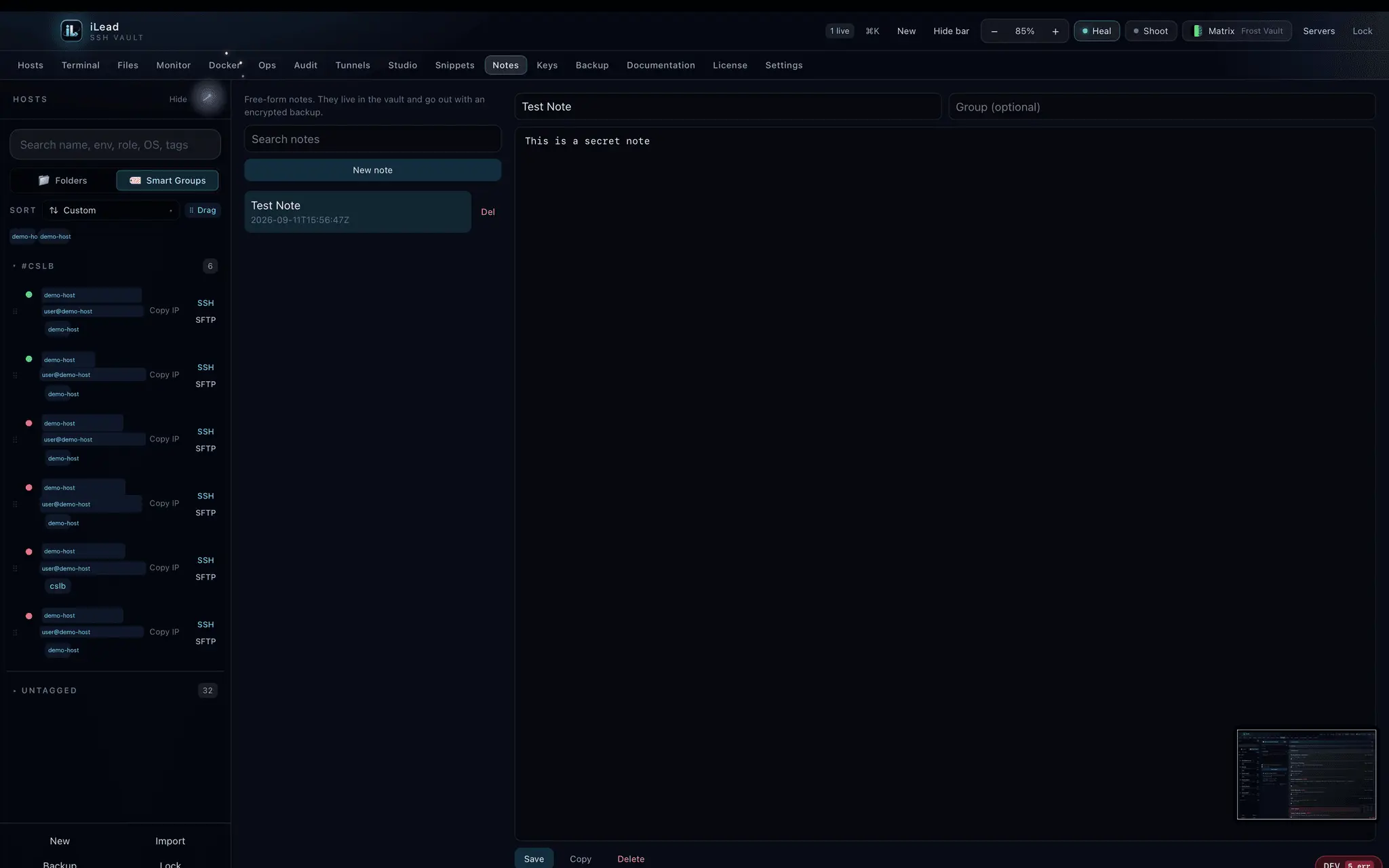Go to the License tab
Image resolution: width=1389 pixels, height=868 pixels.
point(730,65)
